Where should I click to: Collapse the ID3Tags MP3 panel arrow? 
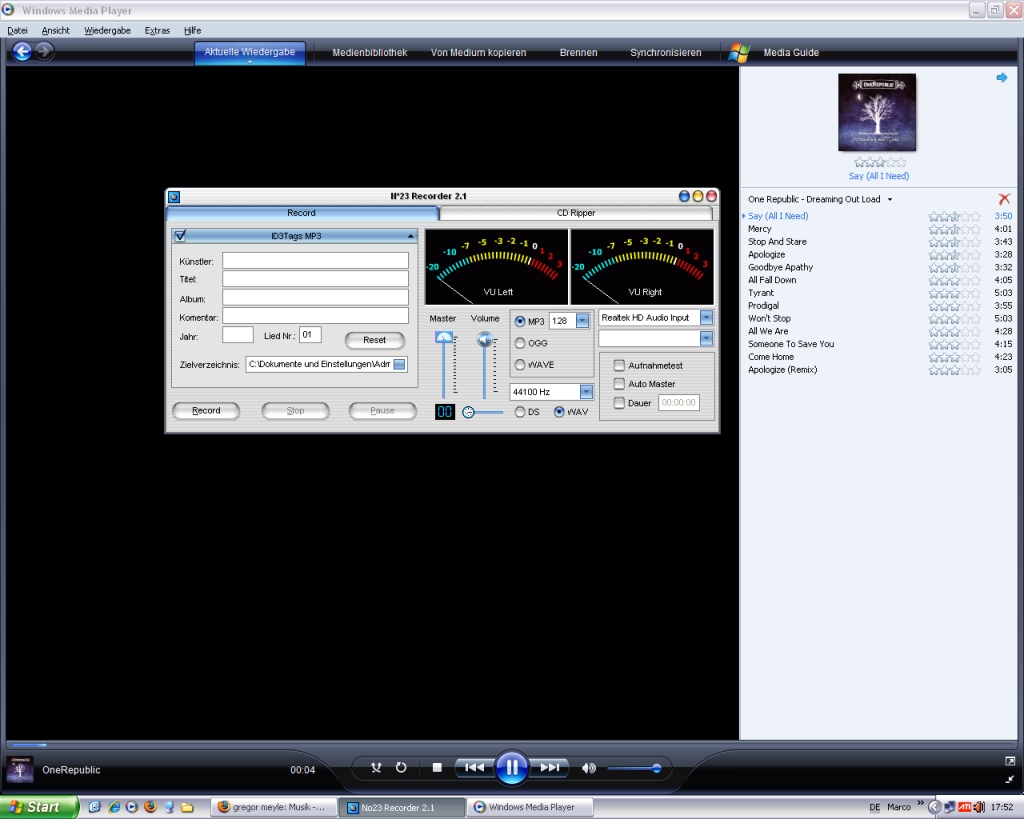click(x=410, y=236)
